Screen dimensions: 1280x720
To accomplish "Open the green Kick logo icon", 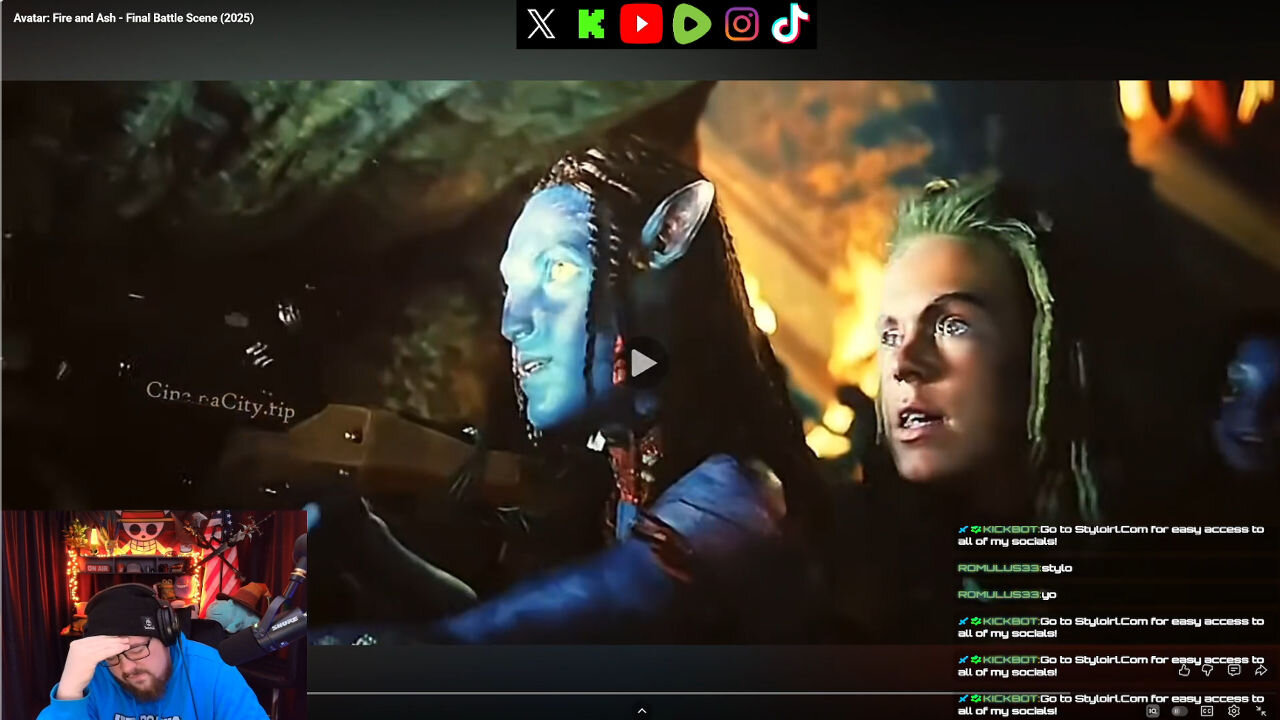I will [591, 24].
